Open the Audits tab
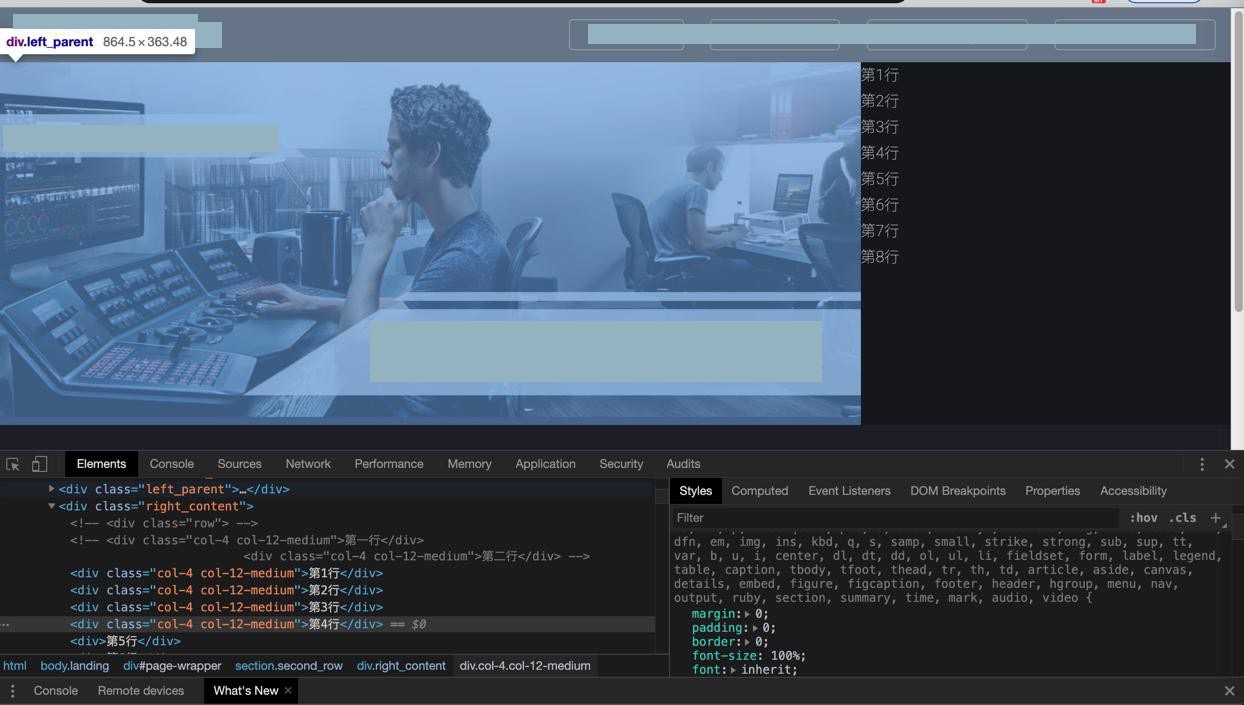The height and width of the screenshot is (705, 1244). tap(683, 464)
